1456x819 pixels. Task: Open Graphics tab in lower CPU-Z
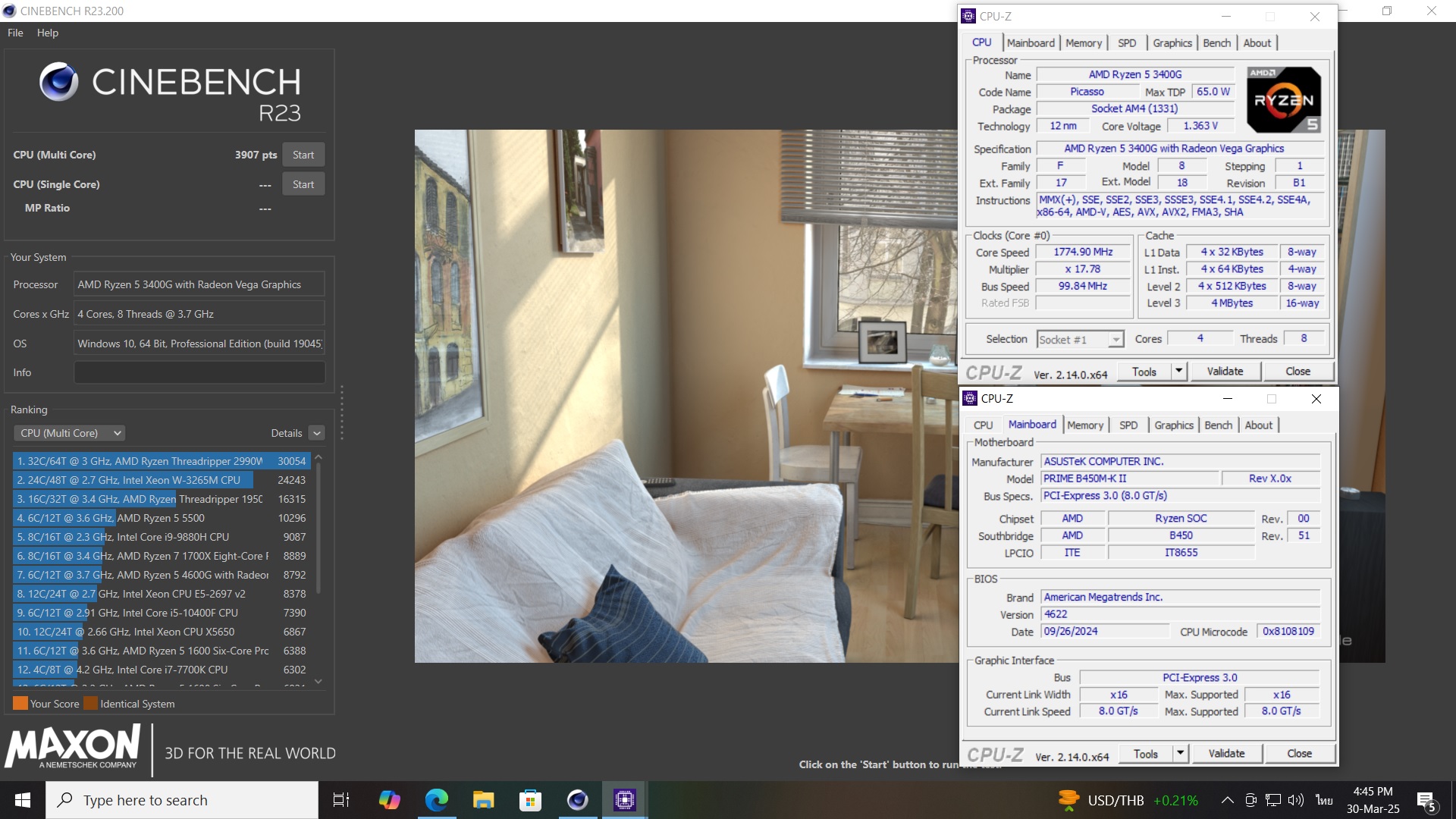click(1174, 425)
